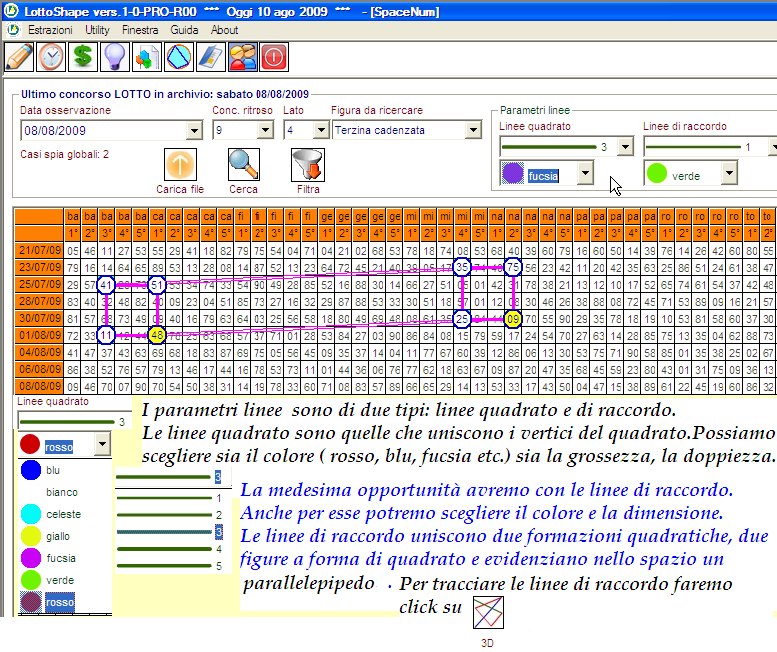Open the Estrazioni menu
This screenshot has height=652, width=777.
click(x=50, y=30)
